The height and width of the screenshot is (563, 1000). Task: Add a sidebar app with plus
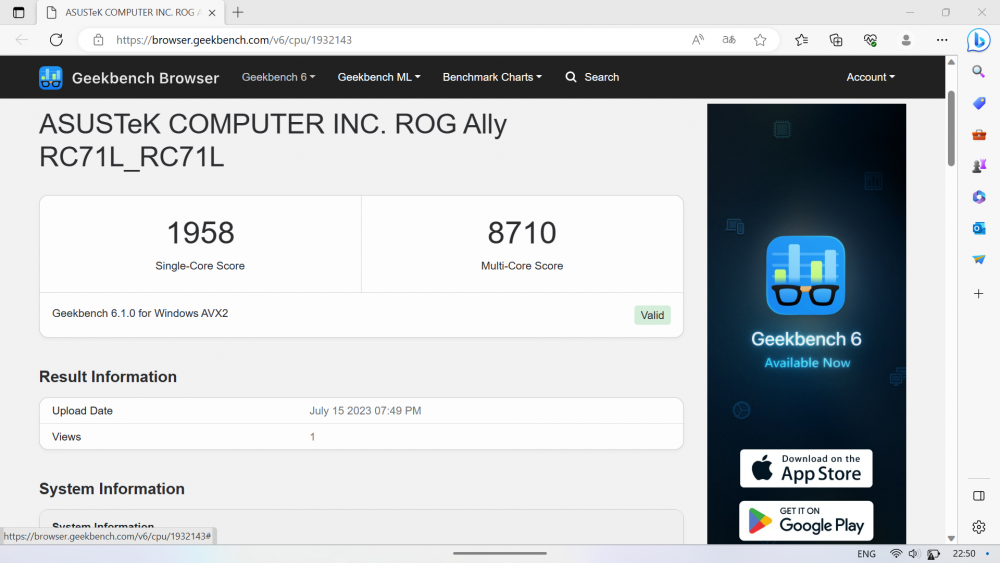(978, 294)
